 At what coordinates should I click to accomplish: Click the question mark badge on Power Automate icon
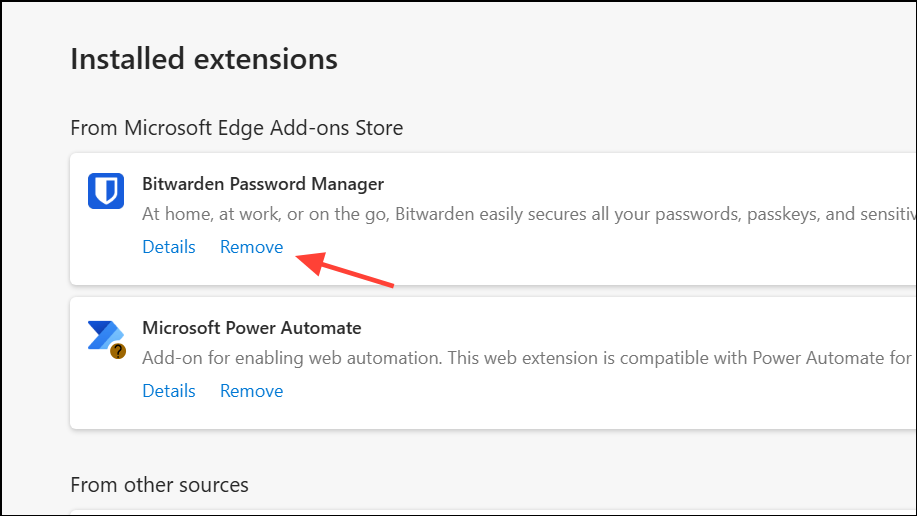point(118,351)
